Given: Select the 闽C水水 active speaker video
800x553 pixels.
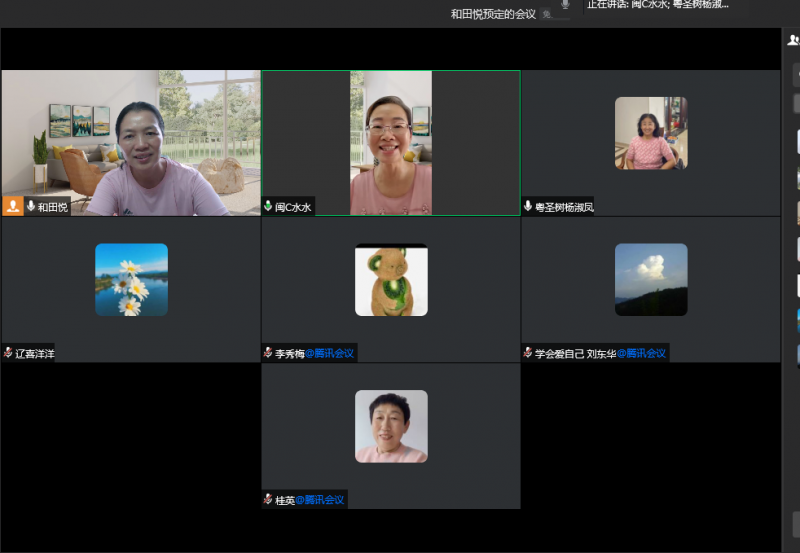Looking at the screenshot, I should (391, 140).
